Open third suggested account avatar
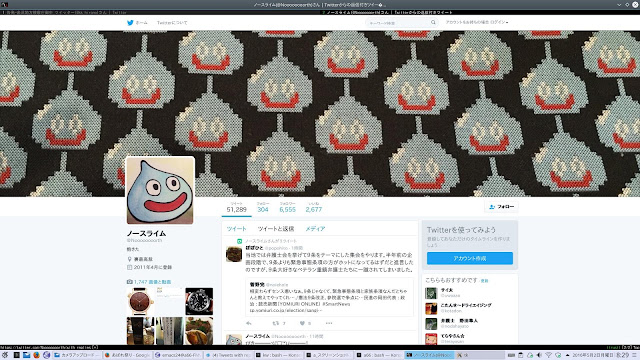The width and height of the screenshot is (640, 360). coord(431,324)
